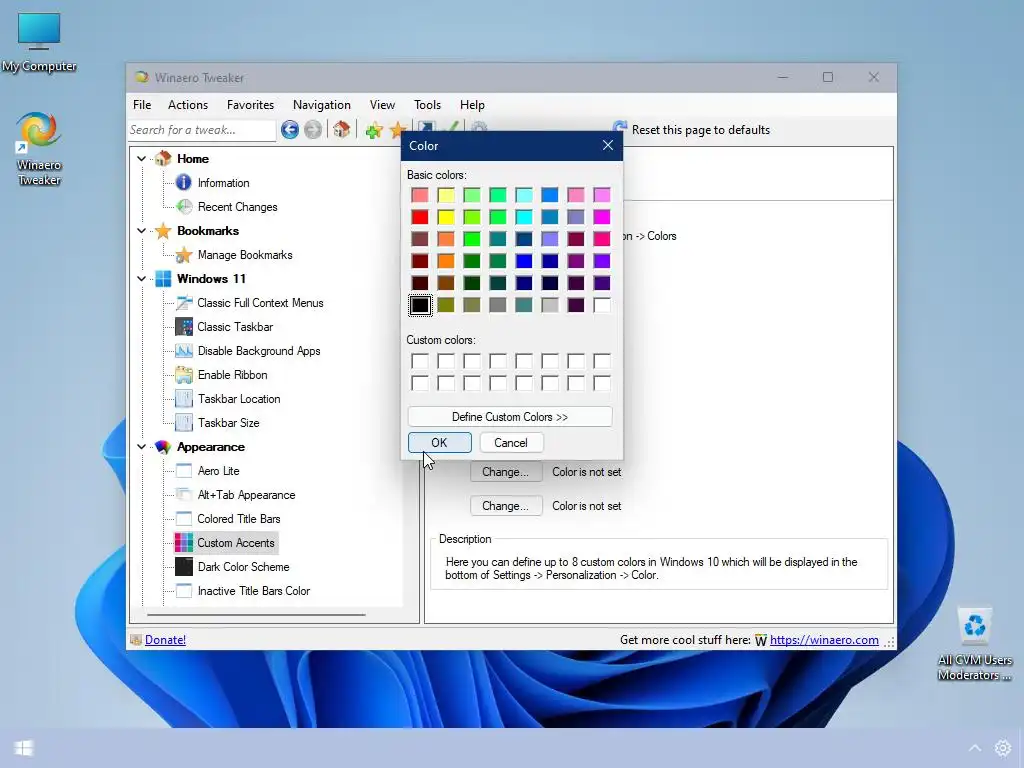Open the Windows Start button
The width and height of the screenshot is (1024, 768).
(24, 748)
